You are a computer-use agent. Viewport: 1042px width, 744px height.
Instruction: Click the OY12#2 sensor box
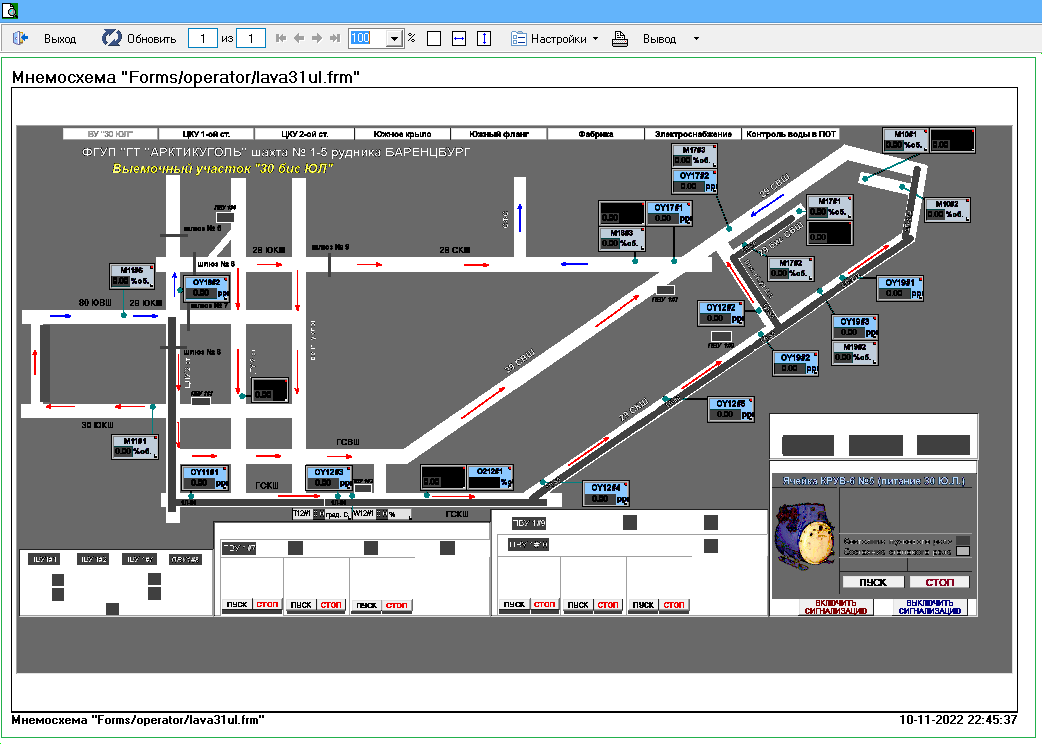(x=720, y=313)
